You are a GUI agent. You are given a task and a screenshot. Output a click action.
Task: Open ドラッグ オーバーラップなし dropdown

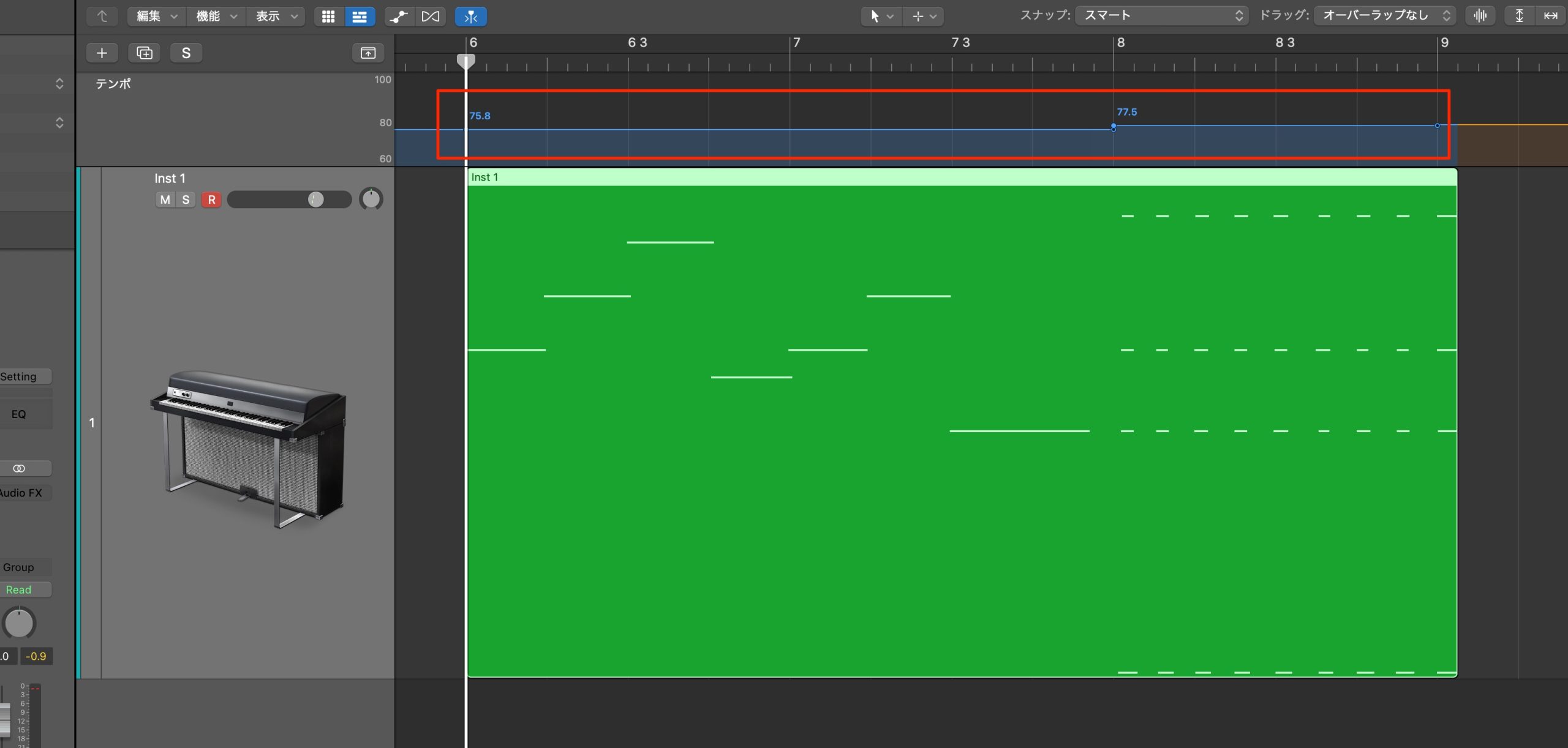(1384, 16)
